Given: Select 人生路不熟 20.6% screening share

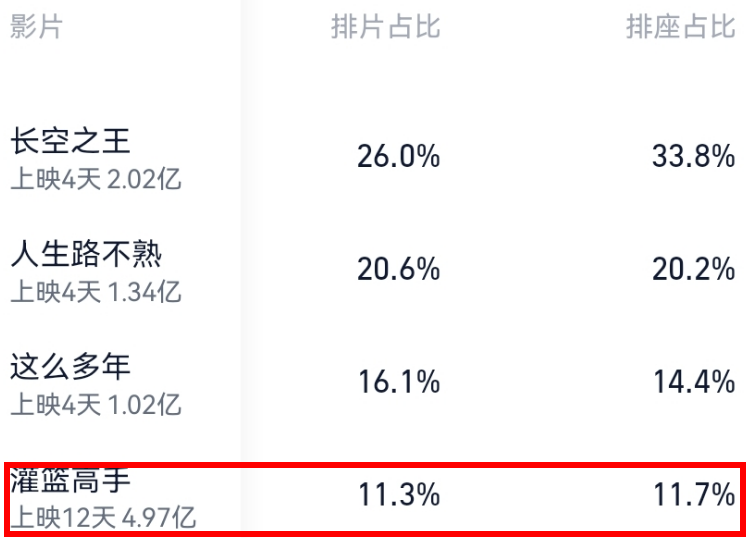Looking at the screenshot, I should click(398, 269).
